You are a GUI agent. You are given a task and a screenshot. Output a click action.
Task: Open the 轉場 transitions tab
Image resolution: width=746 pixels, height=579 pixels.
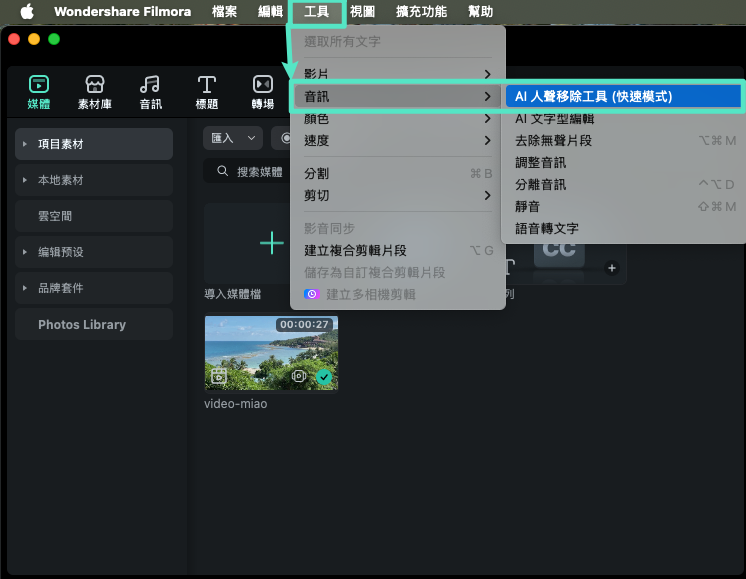263,92
